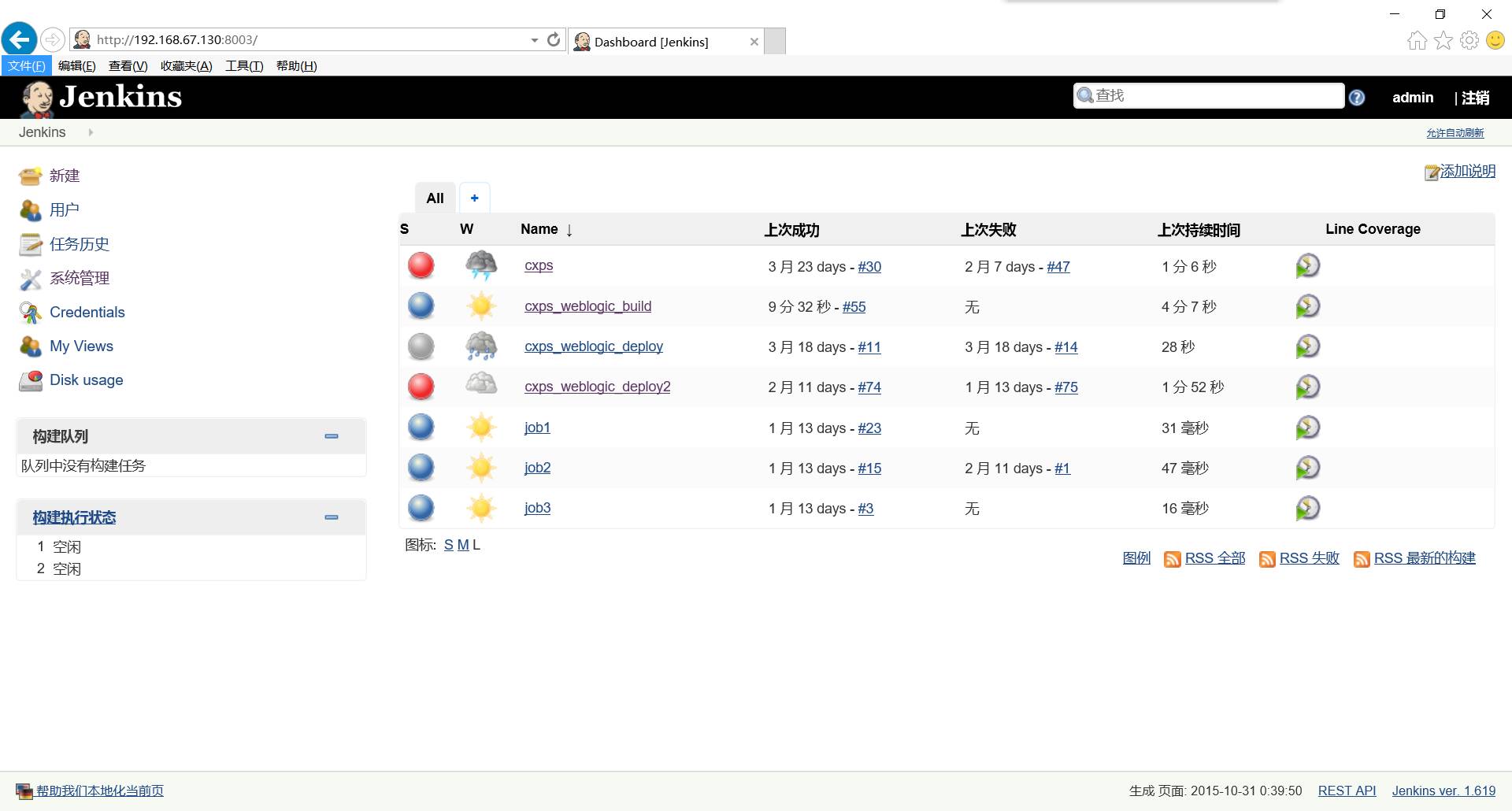Click the admin user link

pyautogui.click(x=1413, y=98)
